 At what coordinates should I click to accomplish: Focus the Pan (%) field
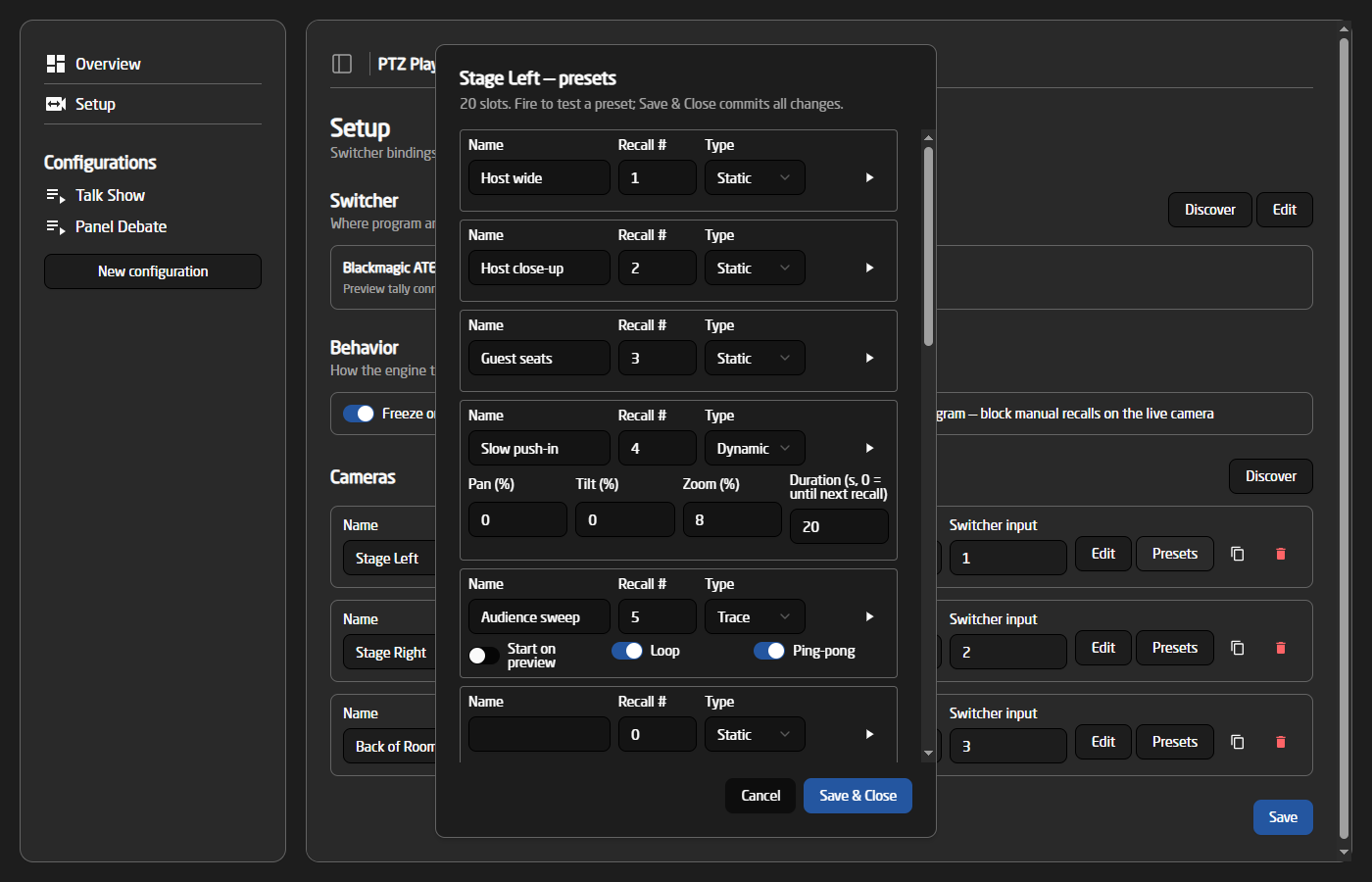[x=517, y=519]
